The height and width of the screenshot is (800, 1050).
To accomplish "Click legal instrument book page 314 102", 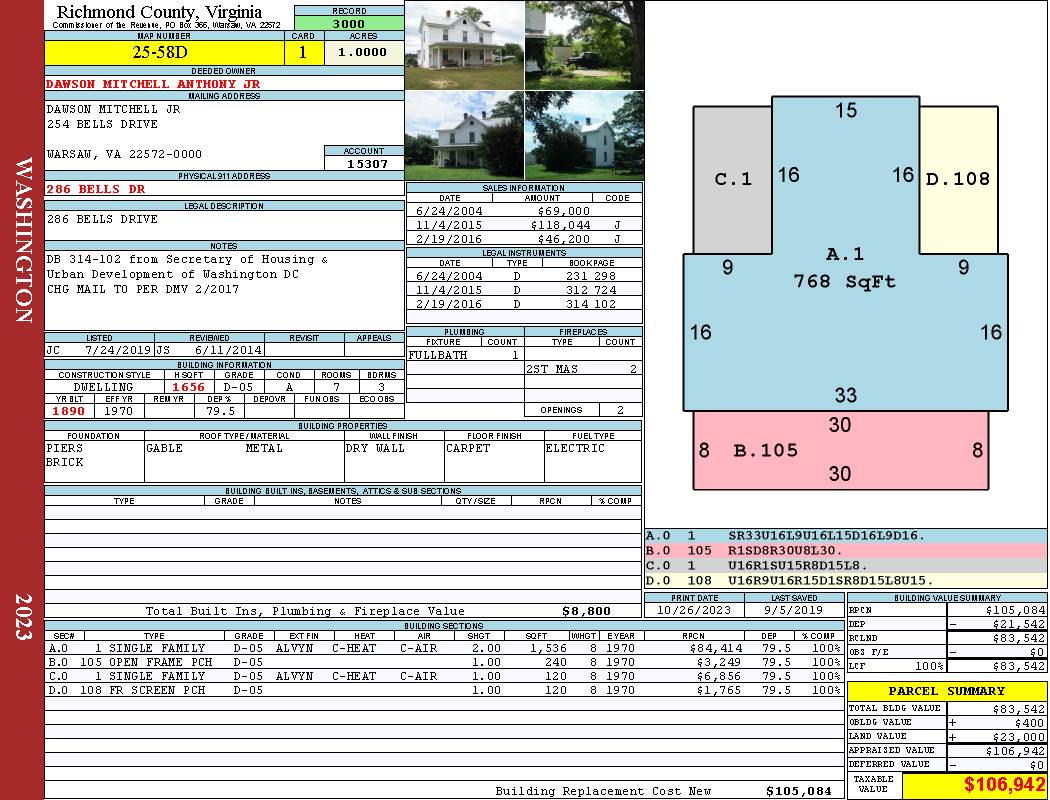I will (591, 304).
